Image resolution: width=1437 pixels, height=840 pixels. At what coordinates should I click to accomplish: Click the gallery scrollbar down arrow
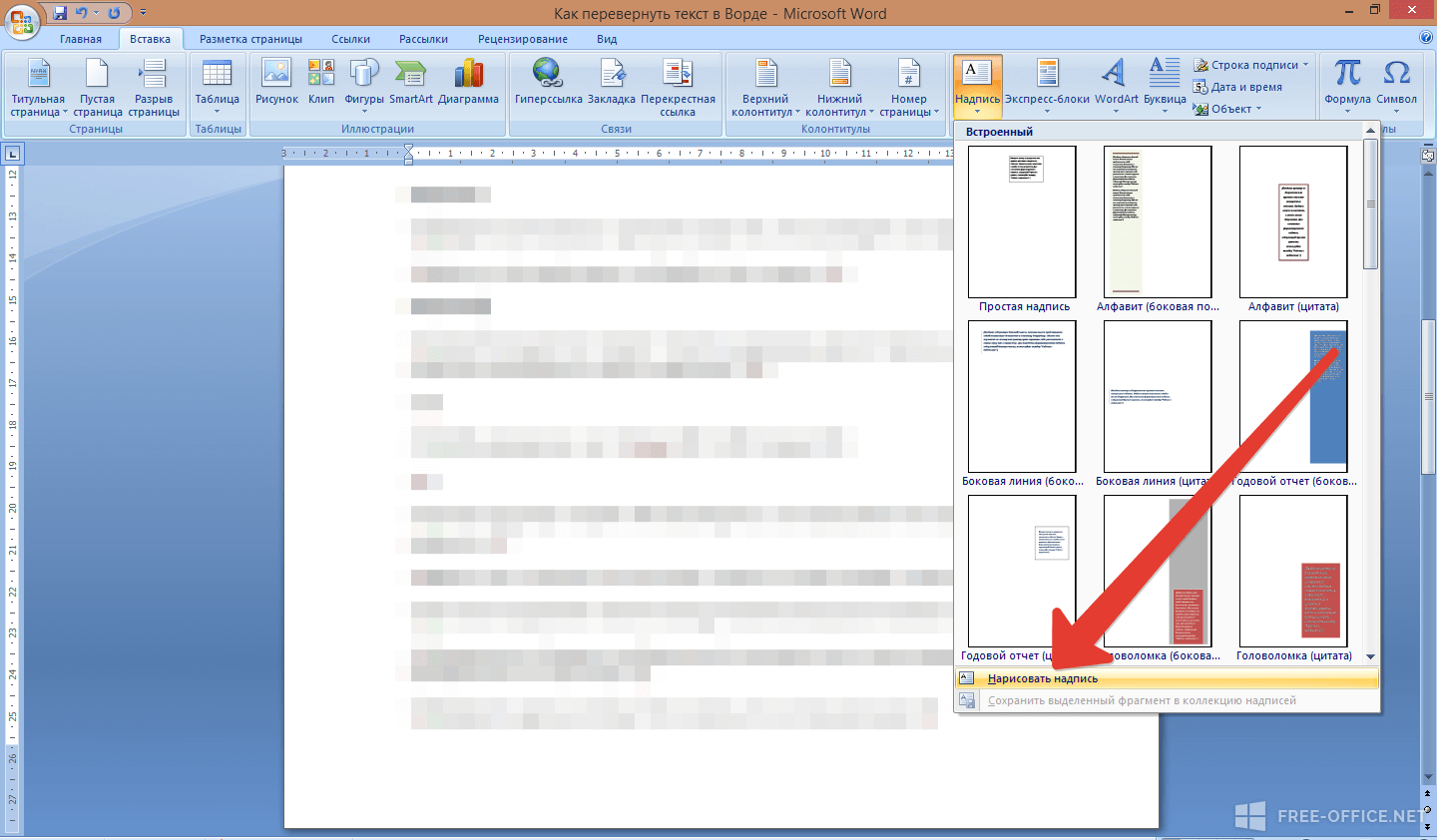tap(1370, 656)
